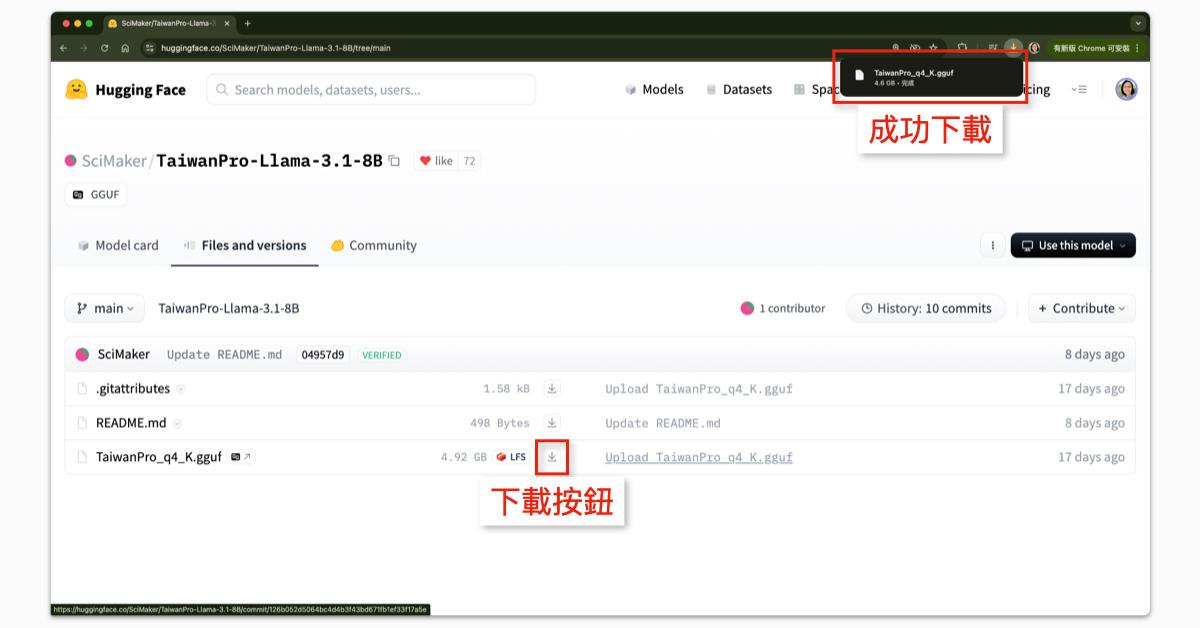The width and height of the screenshot is (1200, 628).
Task: Switch to the Community tab
Action: [373, 245]
